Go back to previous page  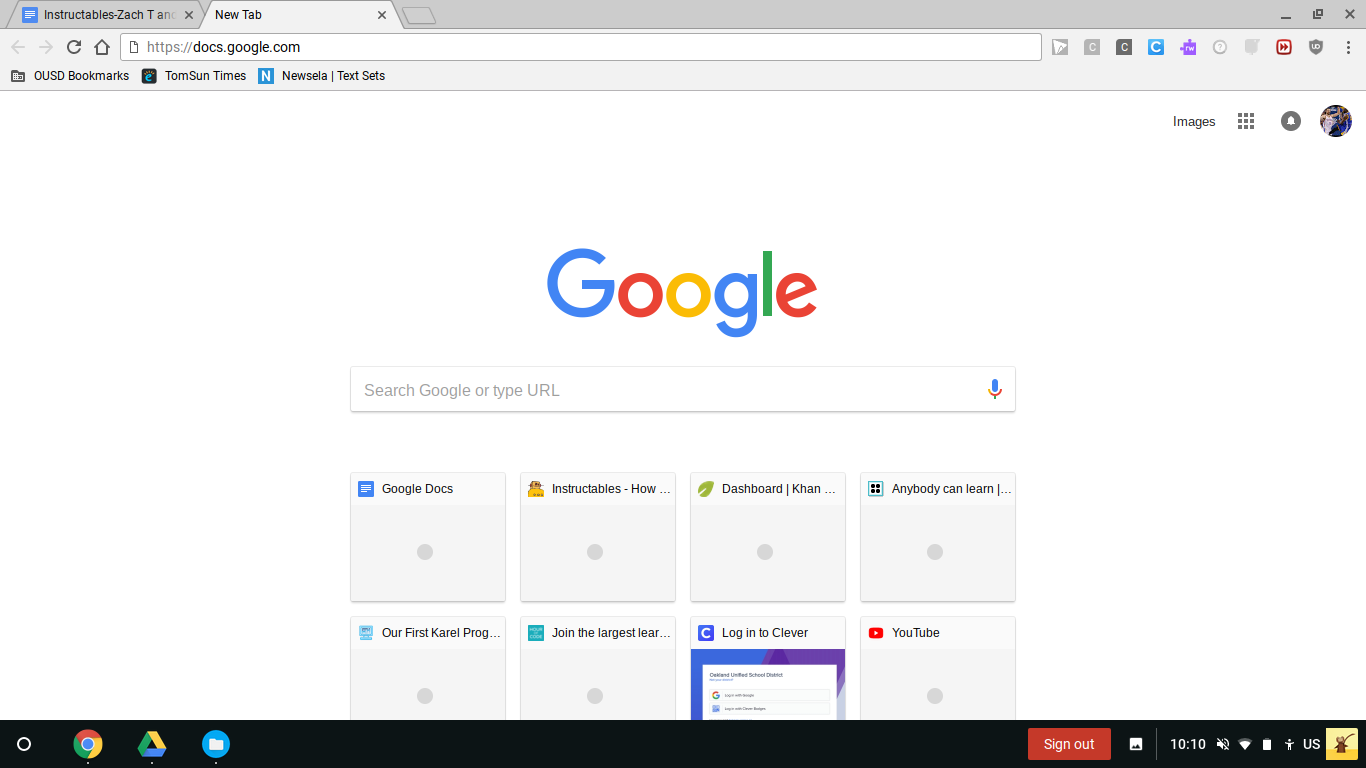point(18,47)
